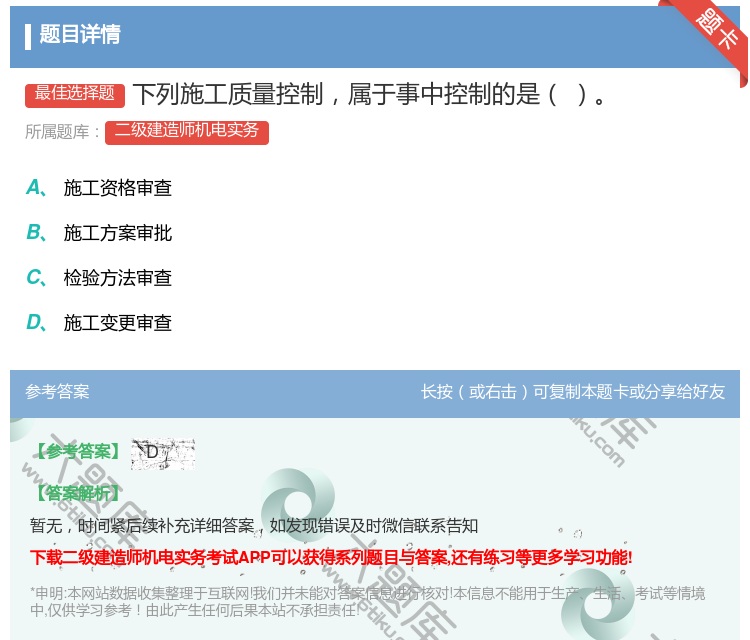Select option B 施工方案审批
The image size is (750, 640).
click(99, 233)
